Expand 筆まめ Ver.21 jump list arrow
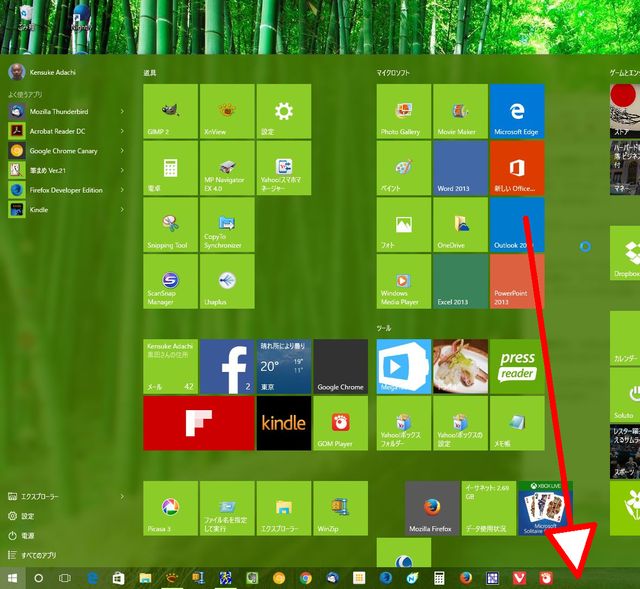 [122, 170]
